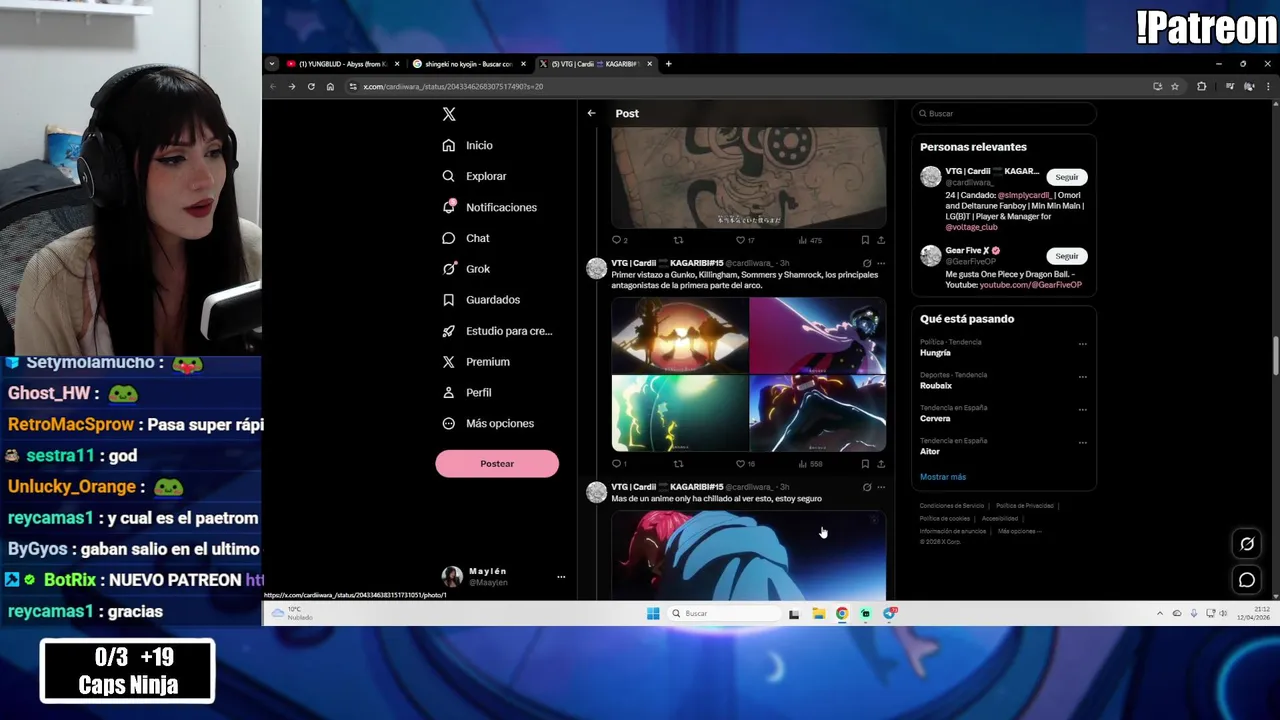This screenshot has height=720, width=1280.
Task: Open Windows Start menu
Action: point(653,614)
